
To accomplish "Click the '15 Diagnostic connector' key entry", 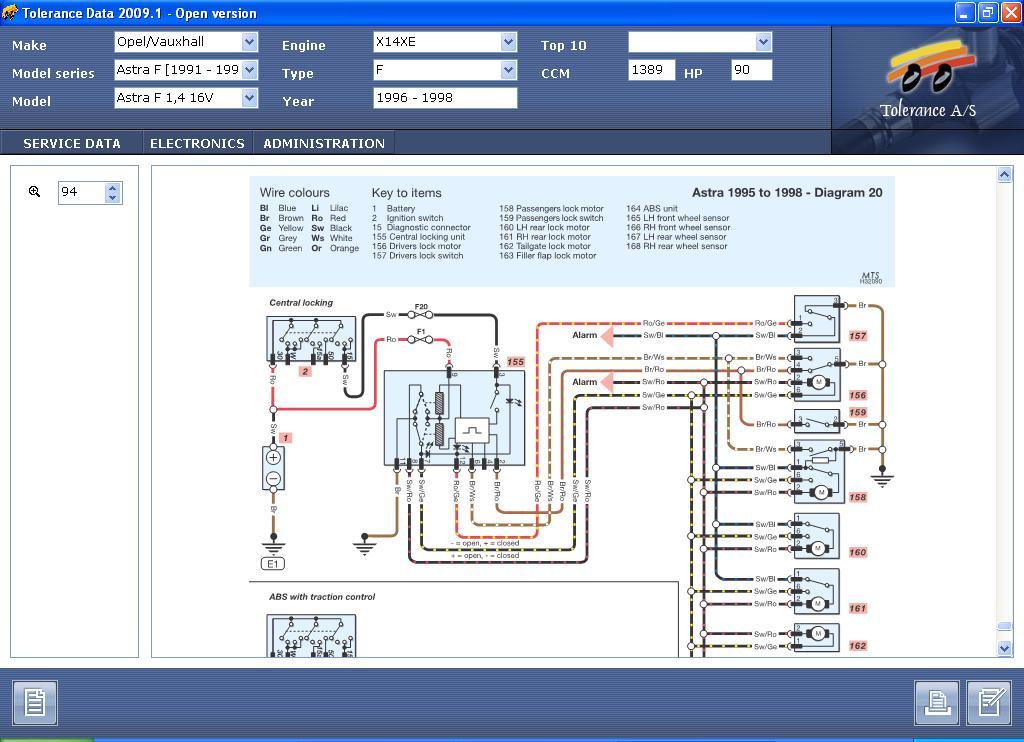I will point(421,227).
